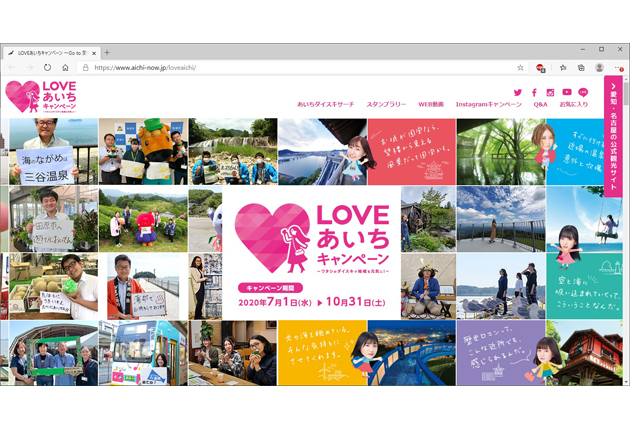Open the user profile avatar

tap(599, 68)
